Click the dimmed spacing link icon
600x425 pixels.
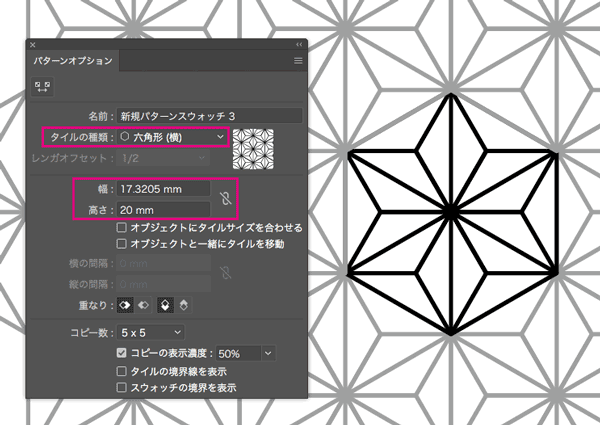pyautogui.click(x=226, y=273)
